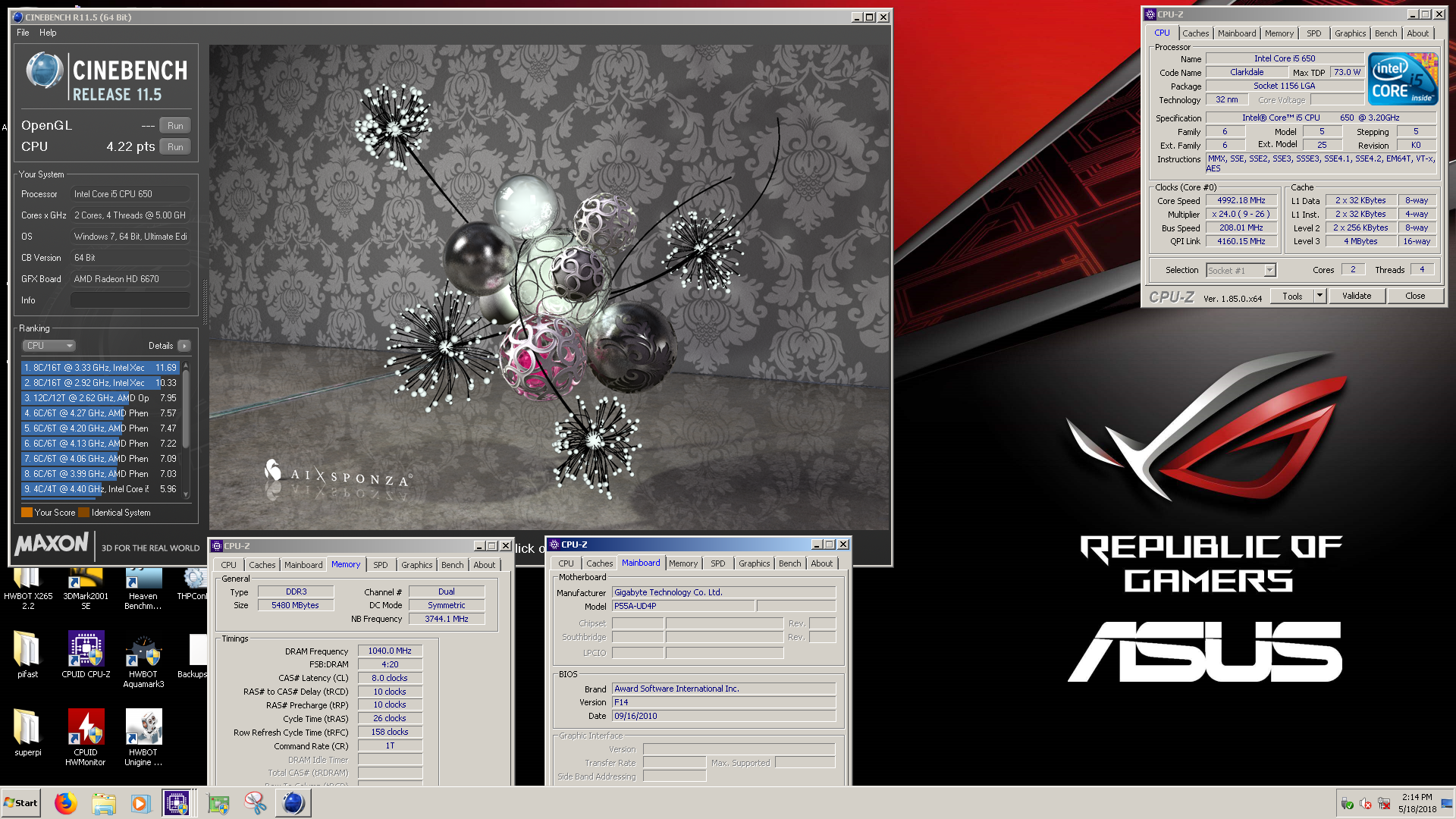Click the CPU-Z icon in top-right window title
The image size is (1456, 819).
pos(1150,14)
